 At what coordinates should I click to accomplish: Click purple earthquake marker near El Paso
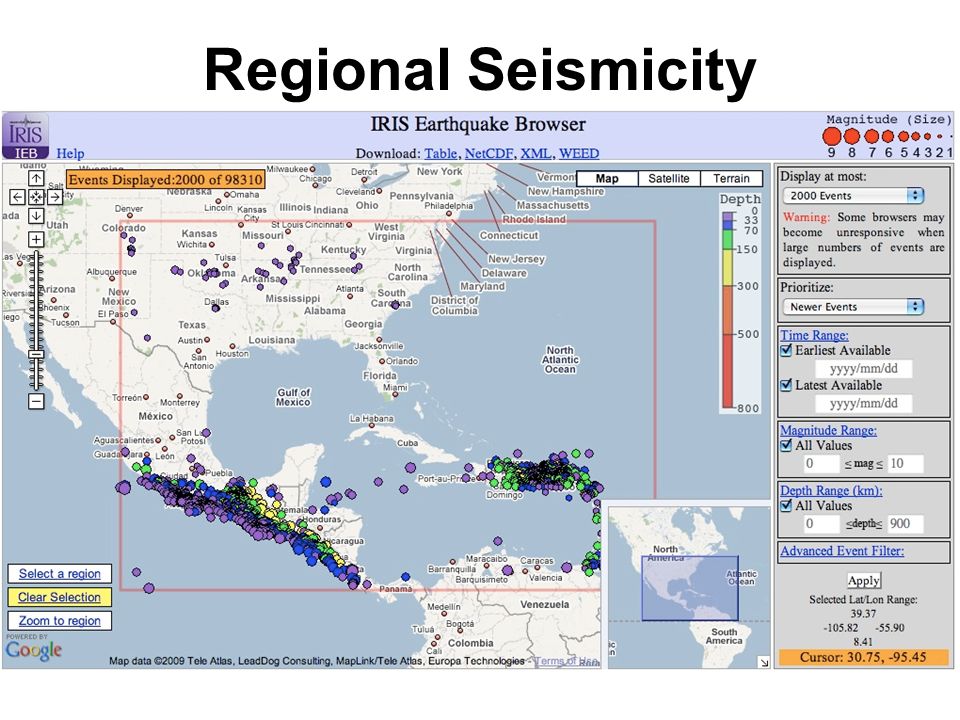coord(133,312)
